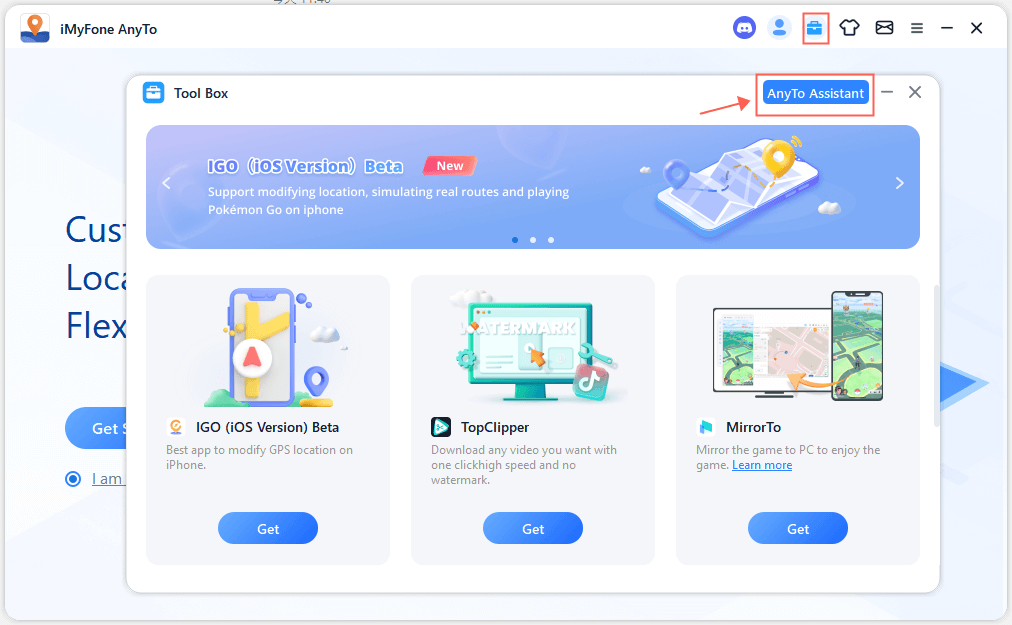Open the Discord community icon
Viewport: 1012px width, 625px height.
point(744,28)
